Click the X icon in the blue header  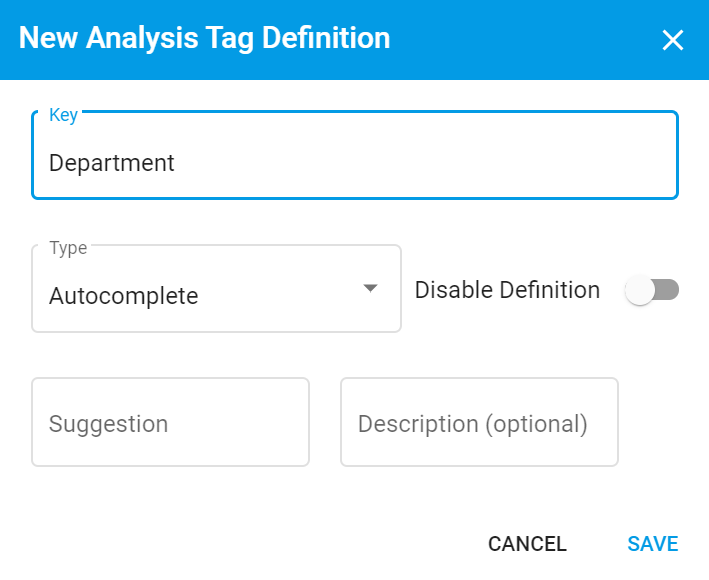tap(672, 40)
